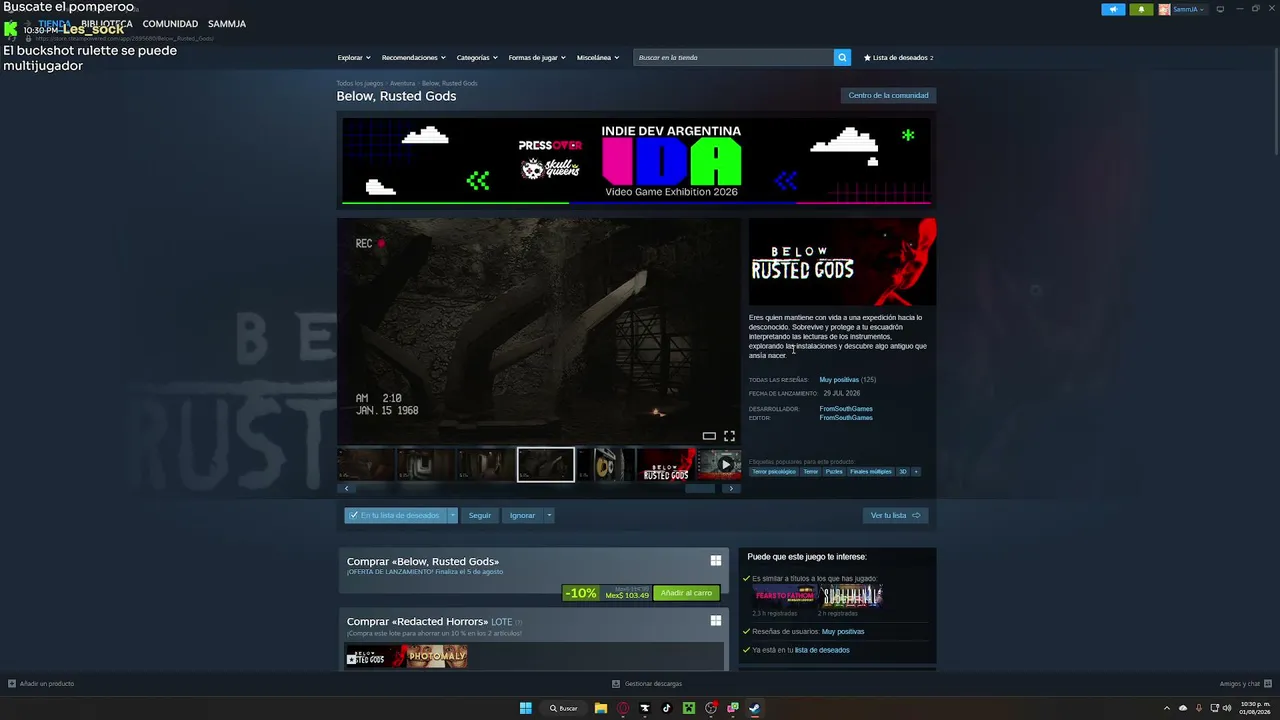Viewport: 1280px width, 720px height.
Task: Open the Steam announcements megaphone button
Action: [1113, 9]
